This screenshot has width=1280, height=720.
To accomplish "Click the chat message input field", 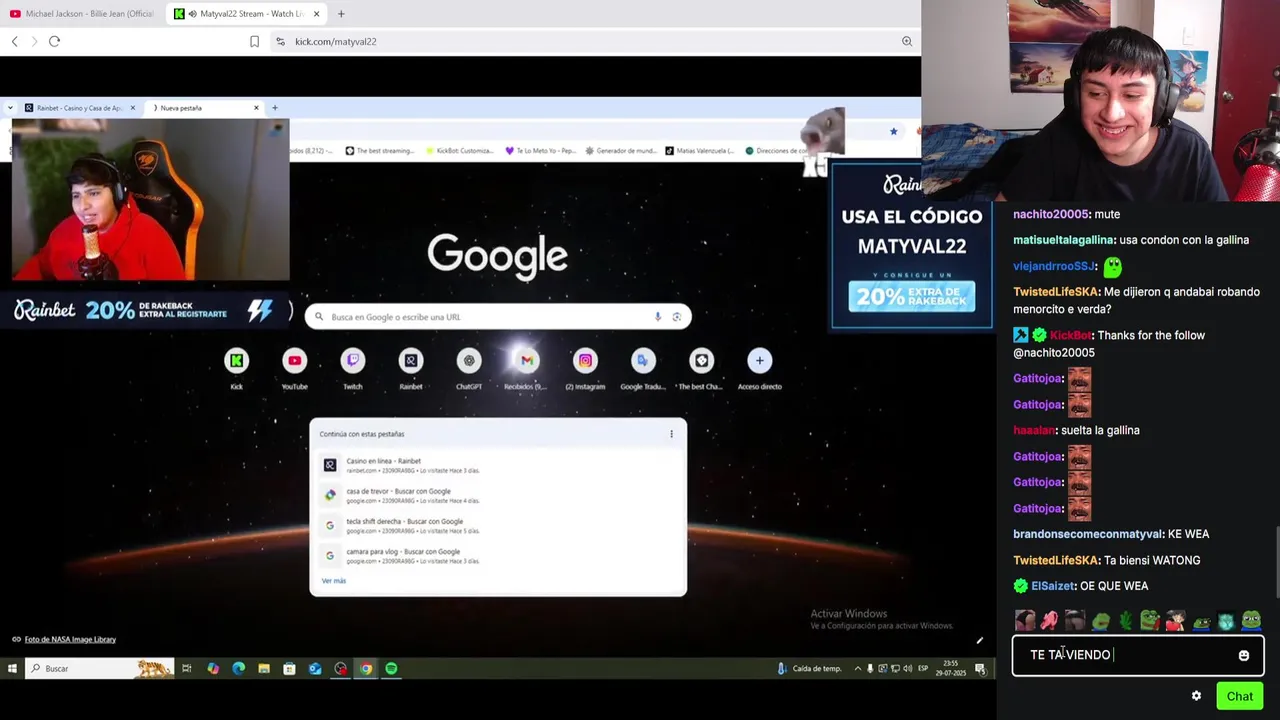I will click(1125, 655).
